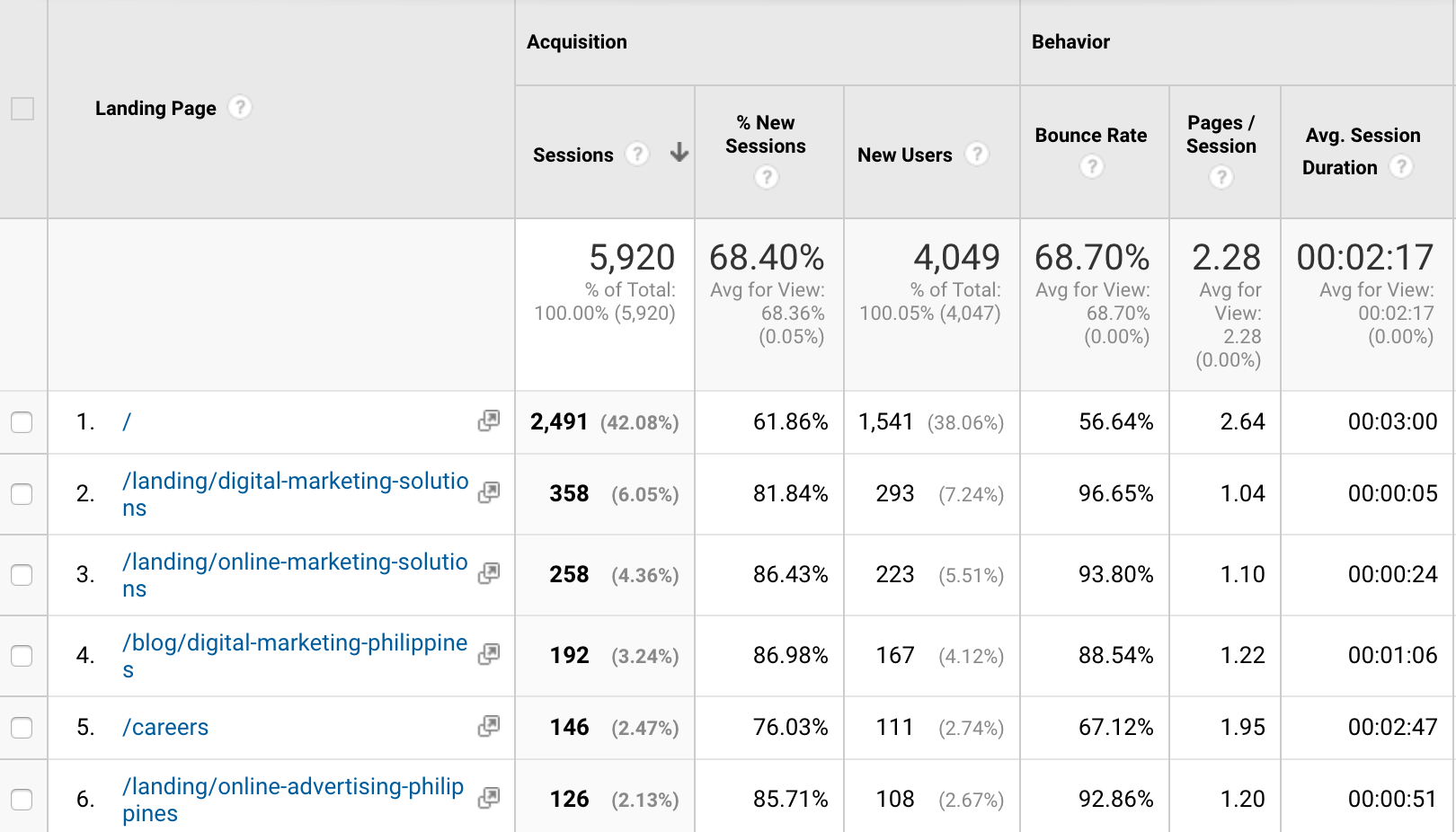The image size is (1456, 832).
Task: Toggle the select-all checkbox in header
Action: (22, 109)
